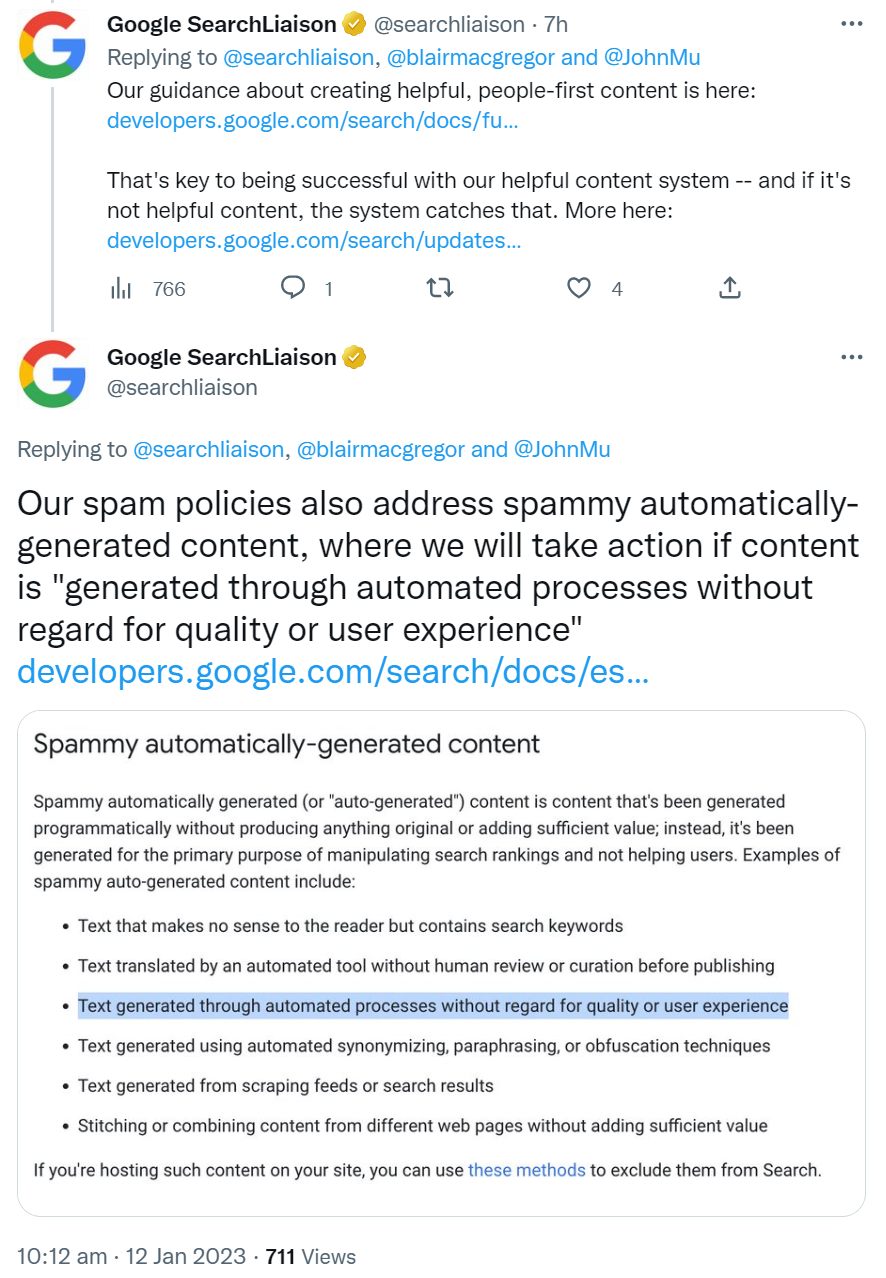Open the share tweet icon
886x1278 pixels.
730,289
